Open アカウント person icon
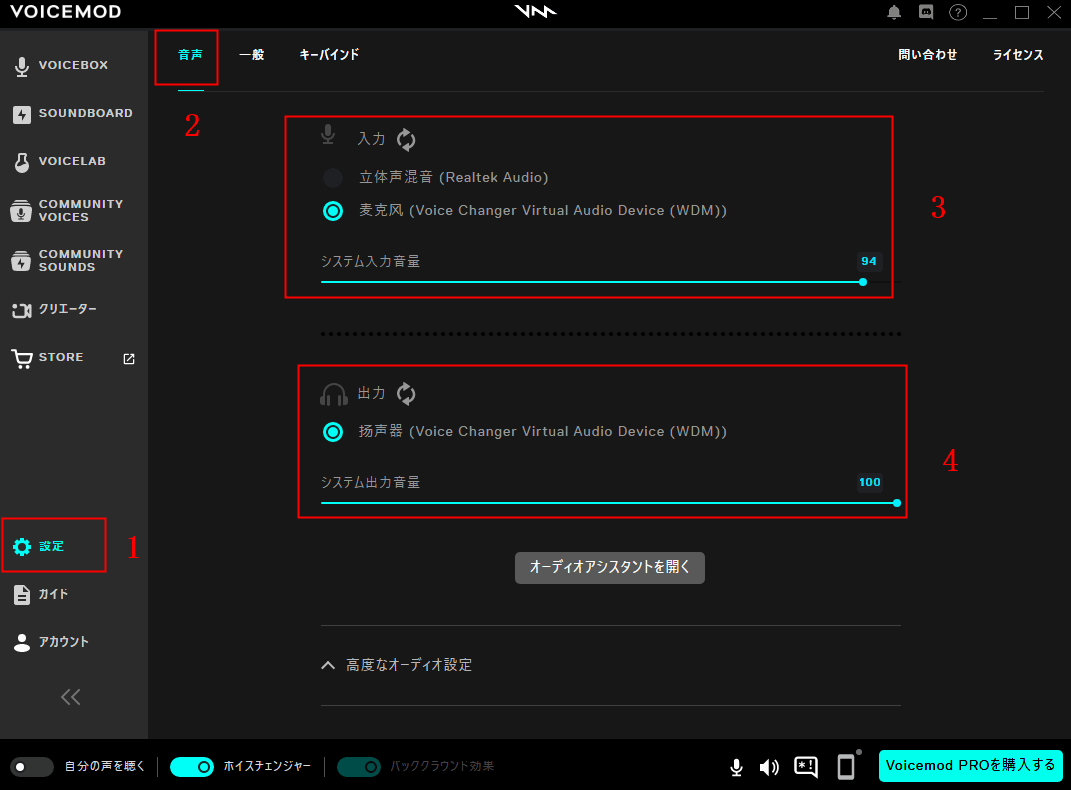 point(22,643)
